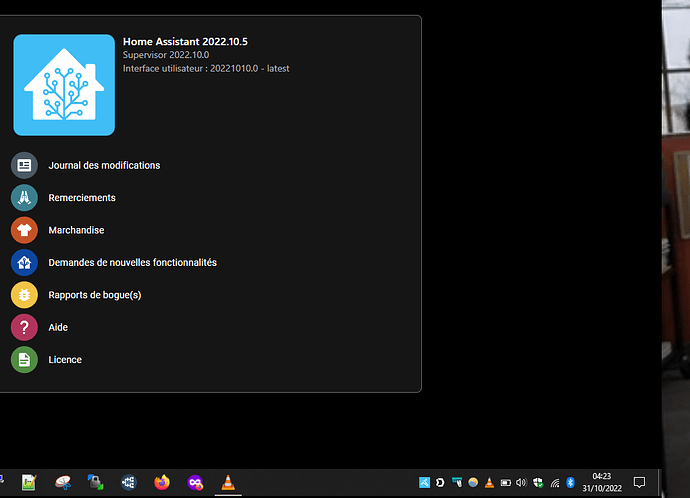Image resolution: width=690 pixels, height=498 pixels.
Task: Click the round orange-blue tray icon
Action: tap(473, 483)
